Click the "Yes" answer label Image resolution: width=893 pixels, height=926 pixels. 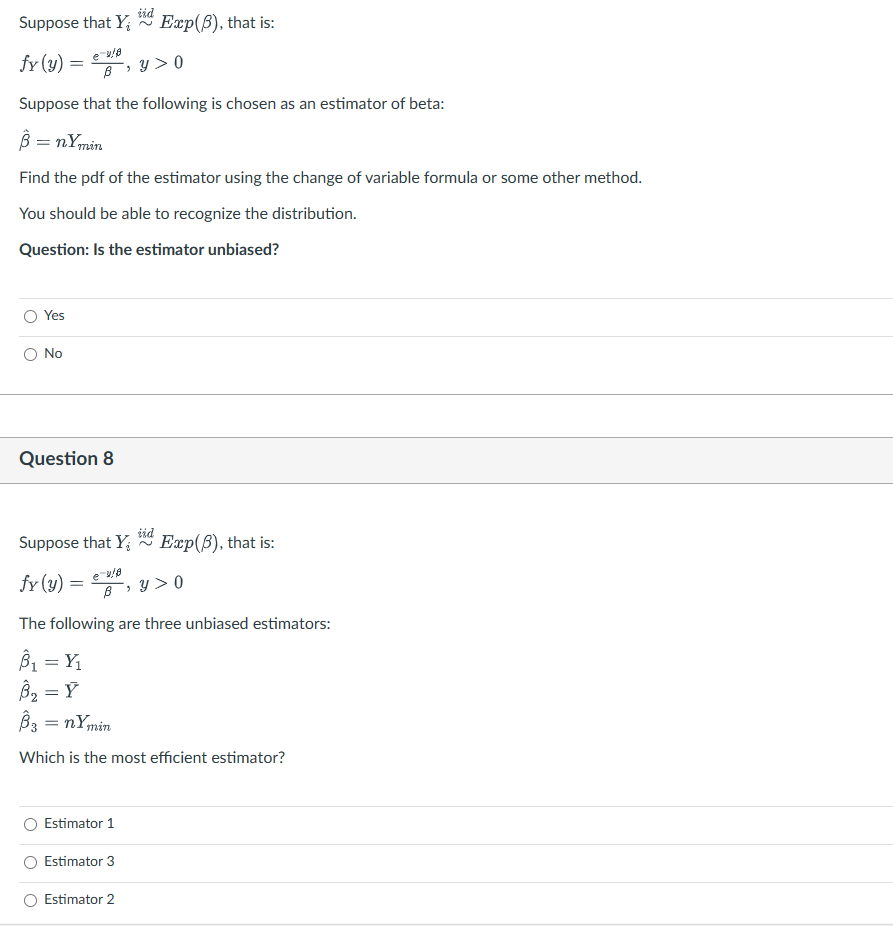52,315
